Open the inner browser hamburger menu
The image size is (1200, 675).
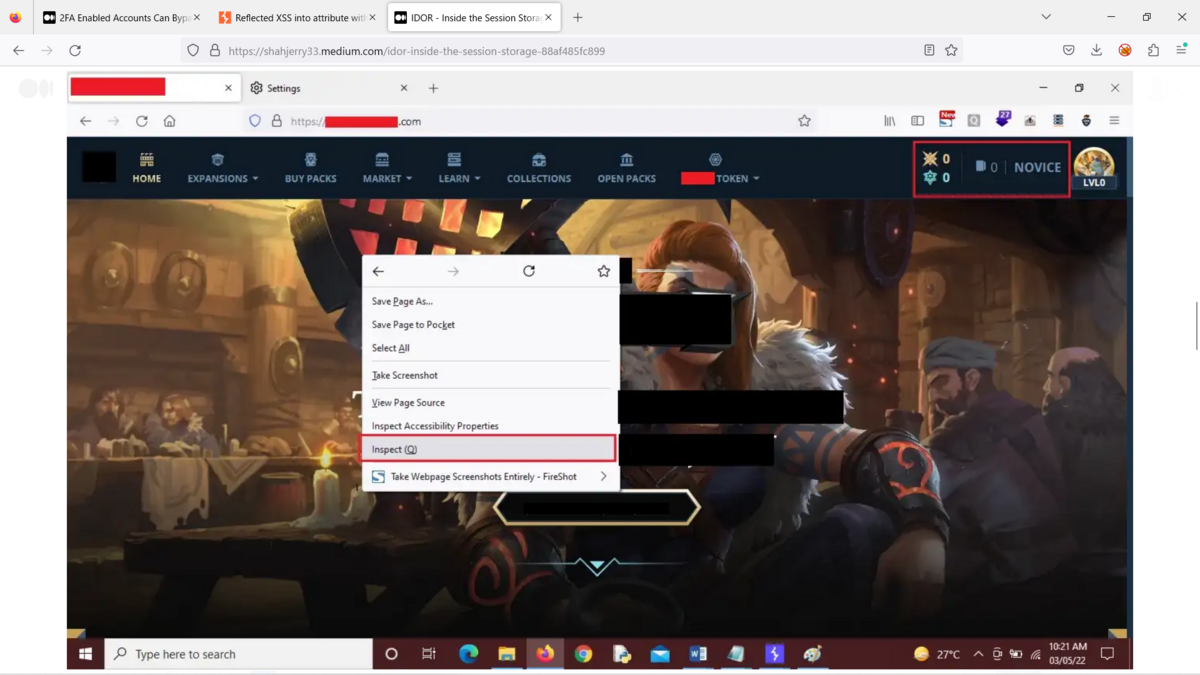tap(1114, 121)
